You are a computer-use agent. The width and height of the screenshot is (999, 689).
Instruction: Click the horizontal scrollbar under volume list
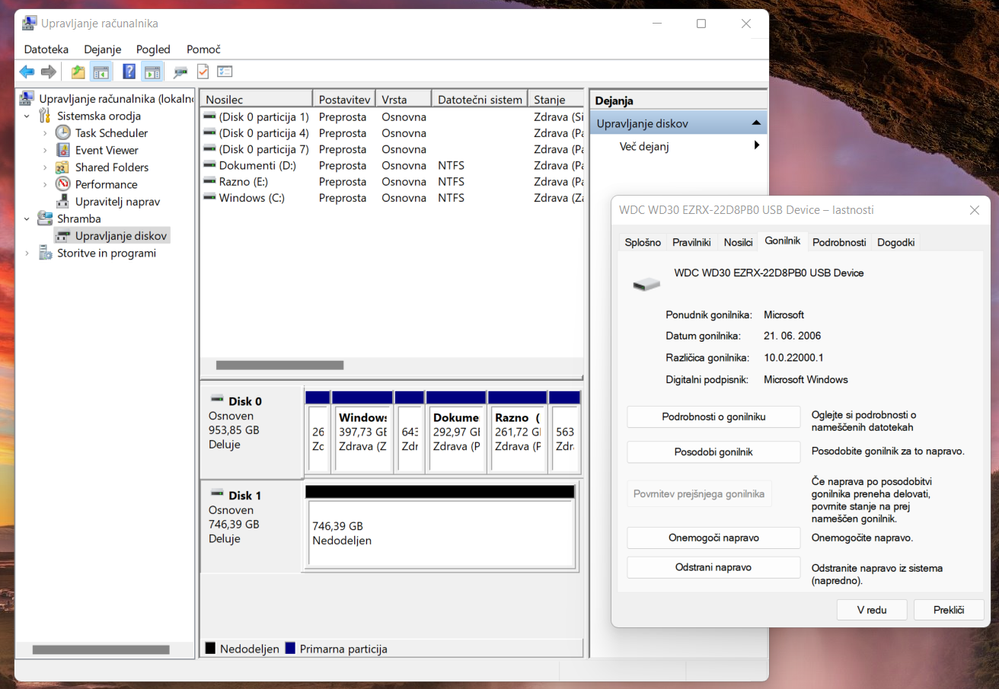280,365
